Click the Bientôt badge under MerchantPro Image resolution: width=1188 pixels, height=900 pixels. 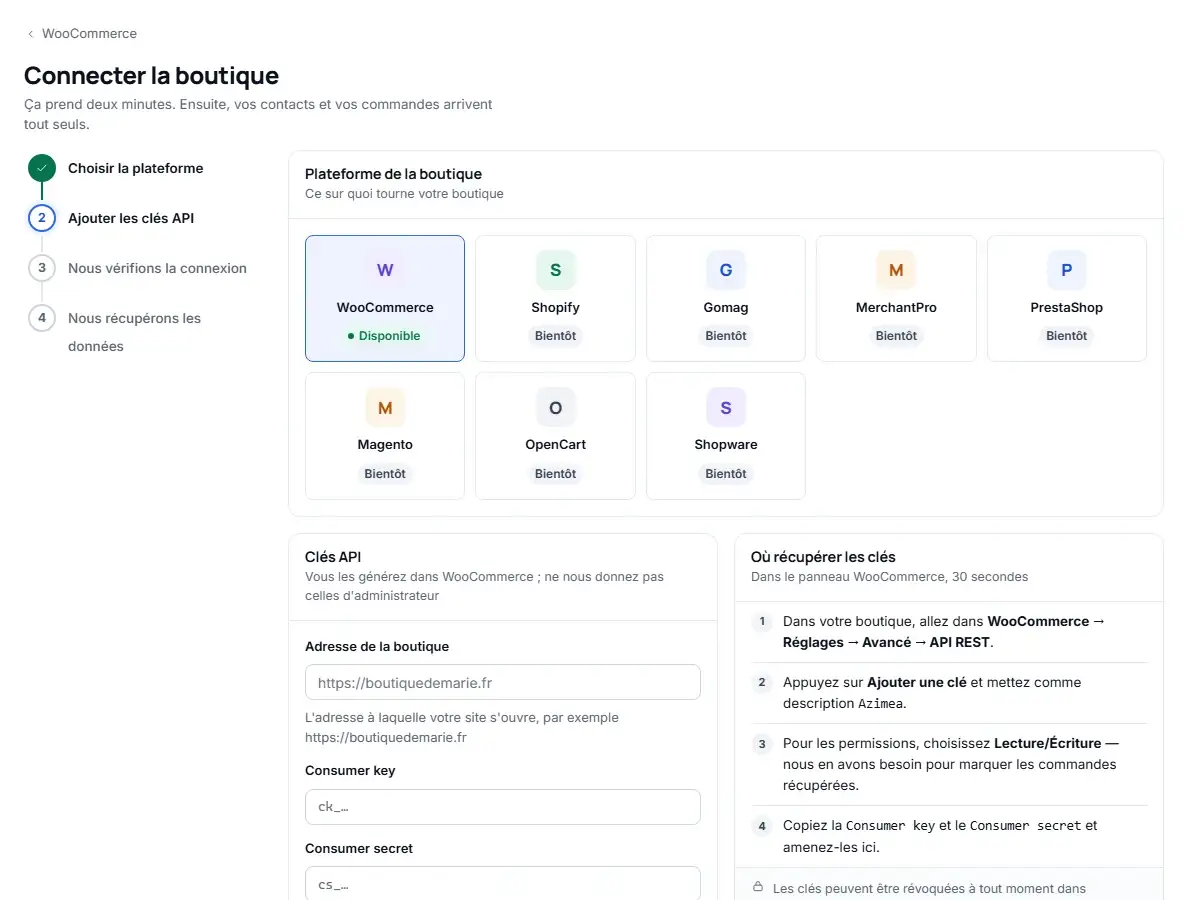coord(896,336)
